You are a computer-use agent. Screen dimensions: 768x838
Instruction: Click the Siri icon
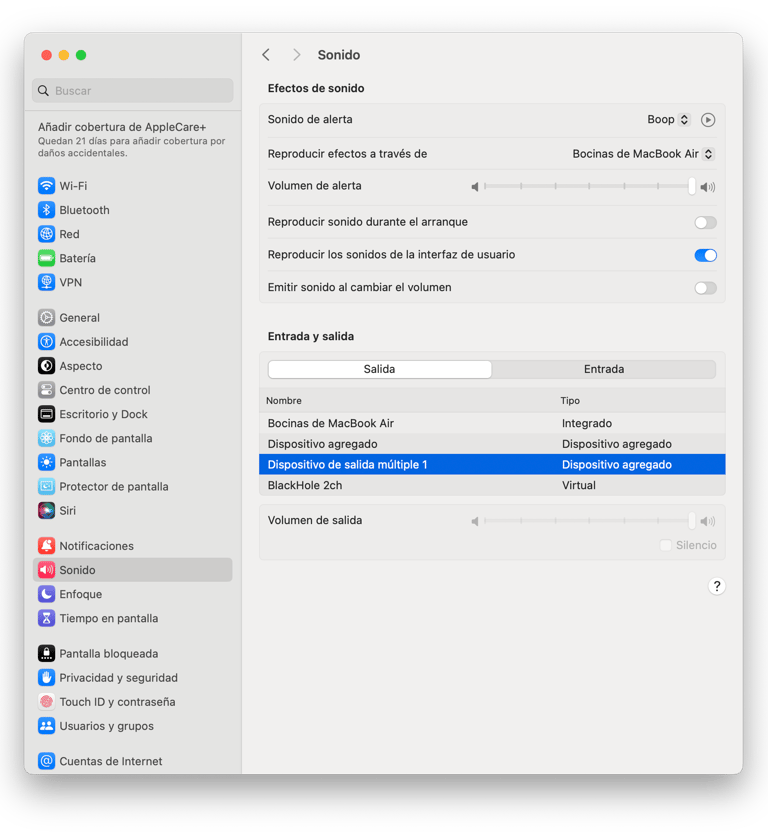coord(46,510)
